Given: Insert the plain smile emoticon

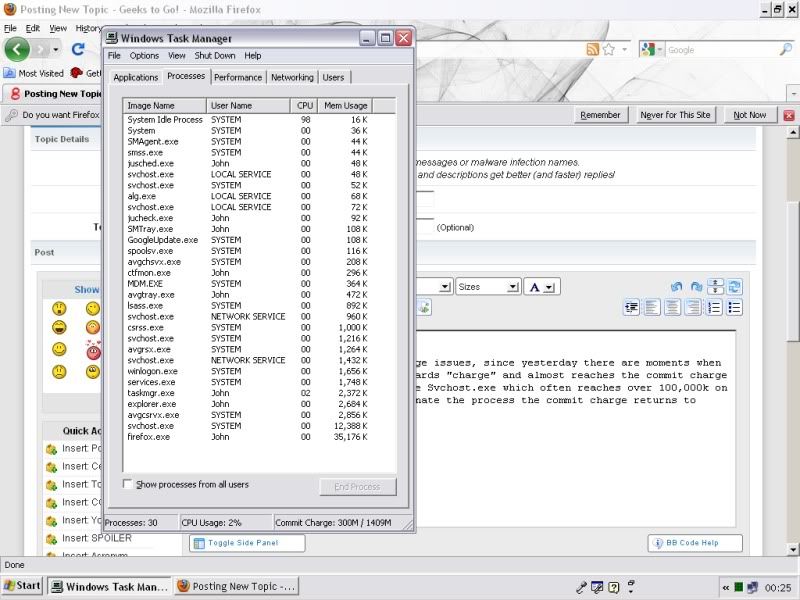Looking at the screenshot, I should point(59,349).
